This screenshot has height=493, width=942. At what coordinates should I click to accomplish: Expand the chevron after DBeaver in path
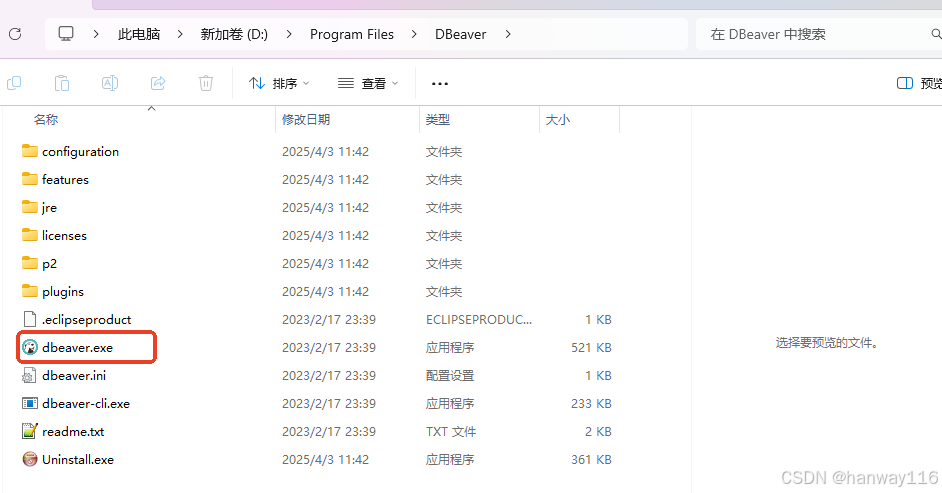pyautogui.click(x=508, y=34)
